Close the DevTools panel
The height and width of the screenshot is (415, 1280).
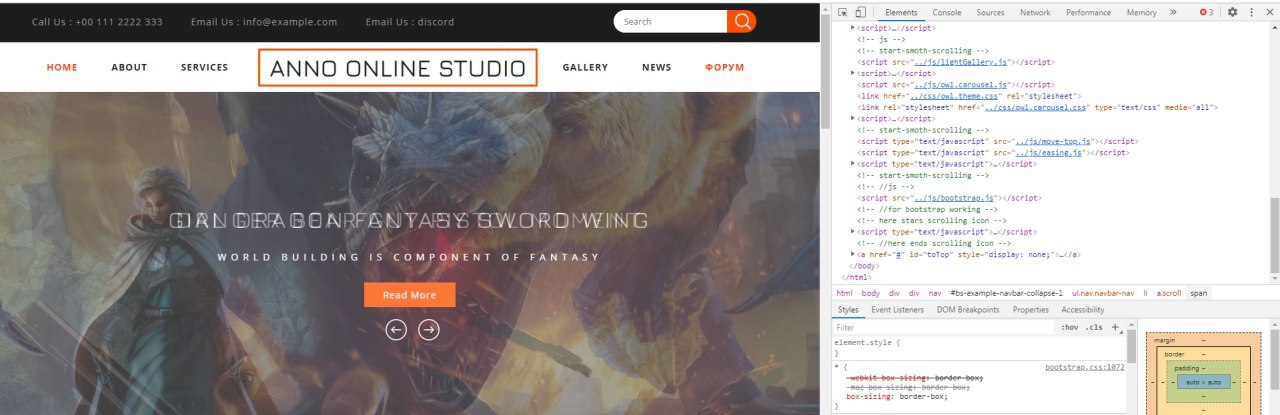1268,12
